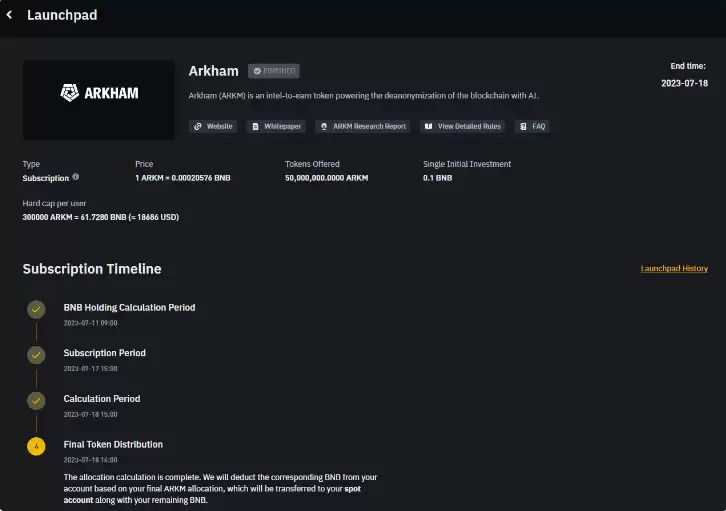The height and width of the screenshot is (511, 726).
Task: Click the BNB Holding Calculation Period checkmark
Action: point(36,310)
